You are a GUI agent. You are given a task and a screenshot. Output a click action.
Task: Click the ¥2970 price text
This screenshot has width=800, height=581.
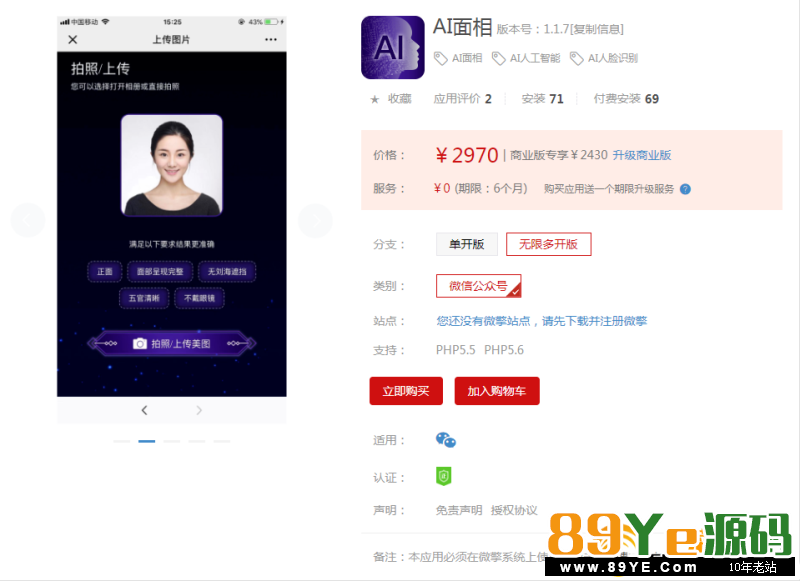tap(466, 155)
